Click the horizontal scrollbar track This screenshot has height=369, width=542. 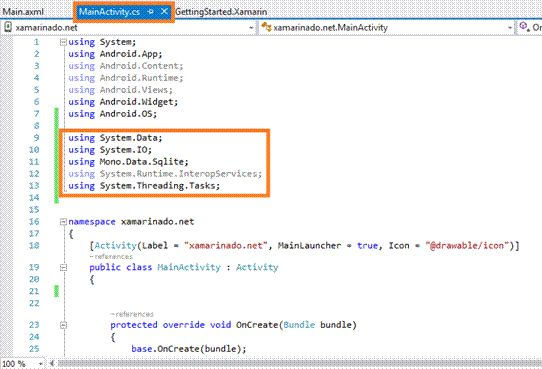click(x=299, y=363)
